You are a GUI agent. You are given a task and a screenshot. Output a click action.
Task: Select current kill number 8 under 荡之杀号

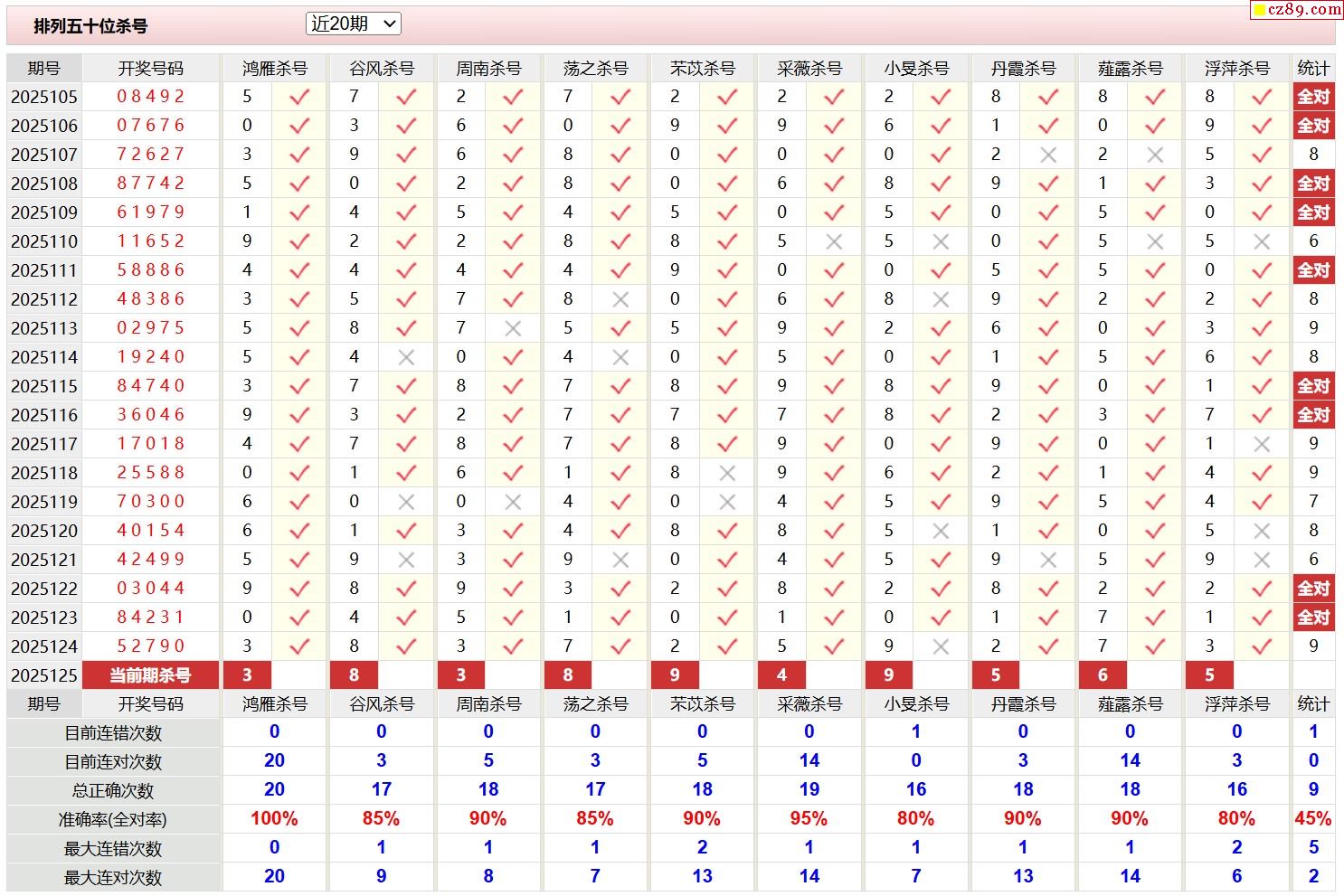pos(568,675)
